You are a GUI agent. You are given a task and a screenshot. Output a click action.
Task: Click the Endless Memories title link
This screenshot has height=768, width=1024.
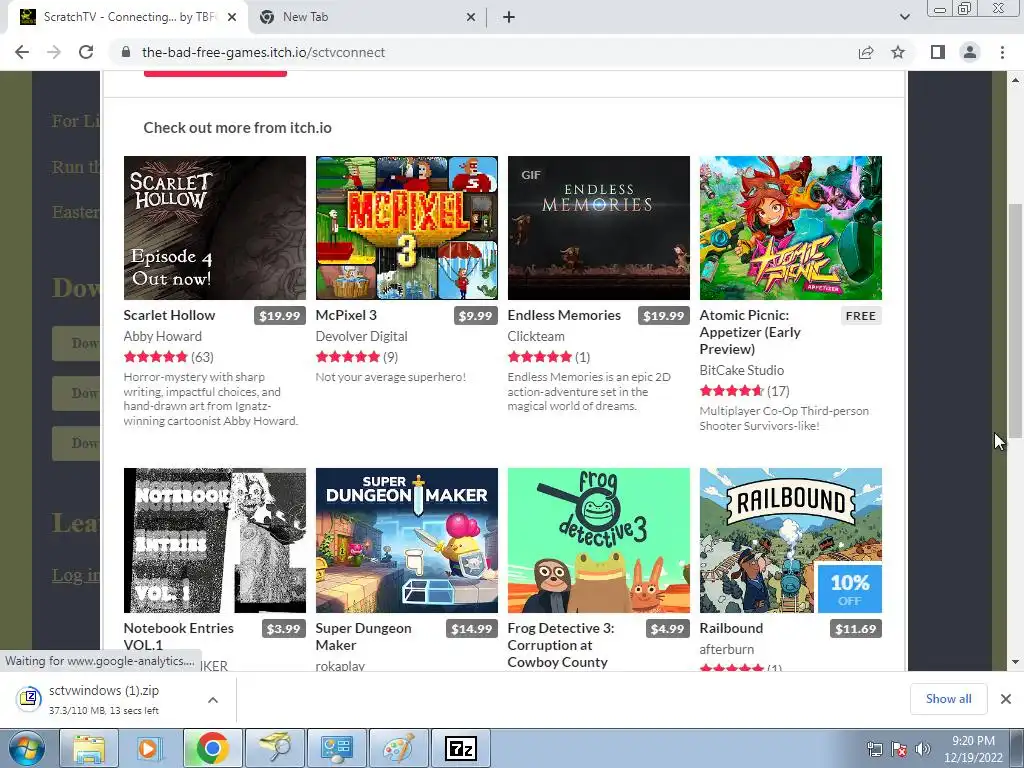tap(564, 315)
